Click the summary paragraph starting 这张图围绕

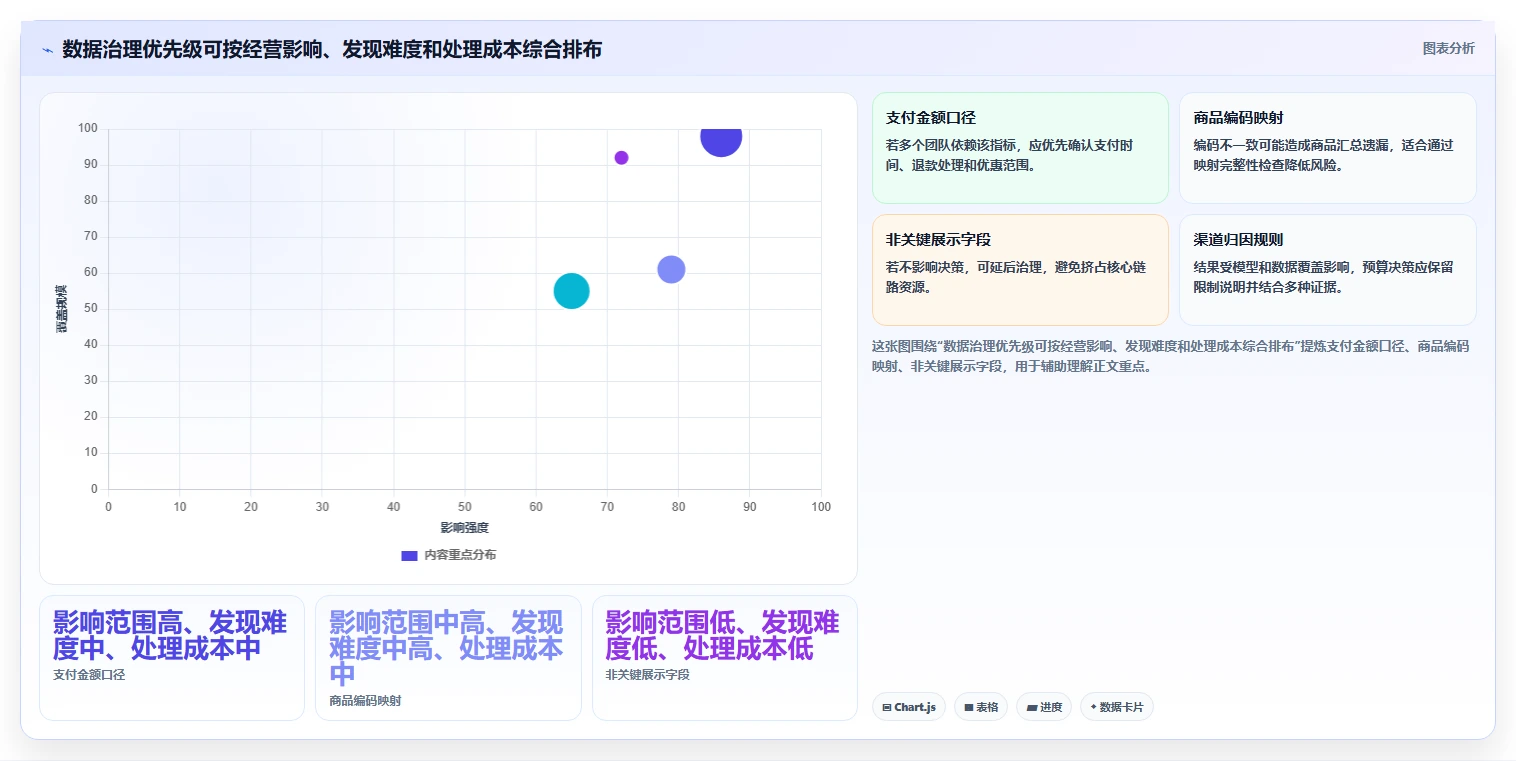click(x=1171, y=356)
